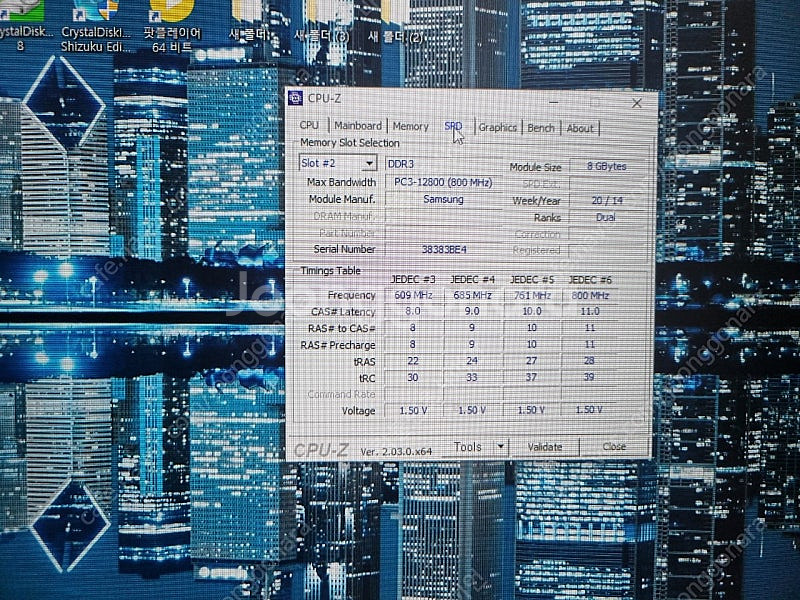Viewport: 800px width, 600px height.
Task: Switch to the Mainboard tab
Action: pos(358,126)
